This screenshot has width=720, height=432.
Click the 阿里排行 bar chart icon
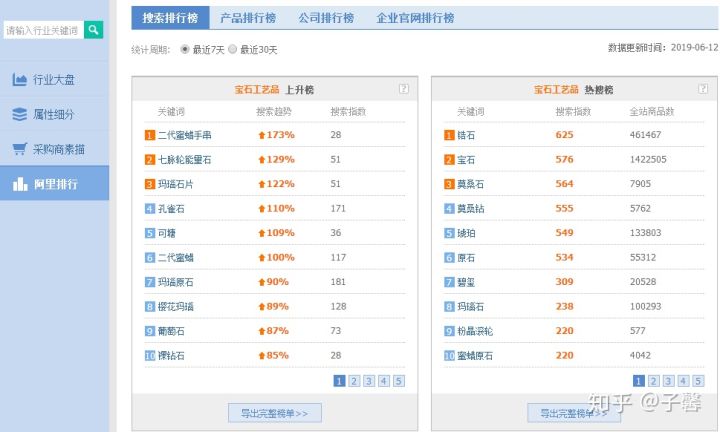(x=20, y=184)
